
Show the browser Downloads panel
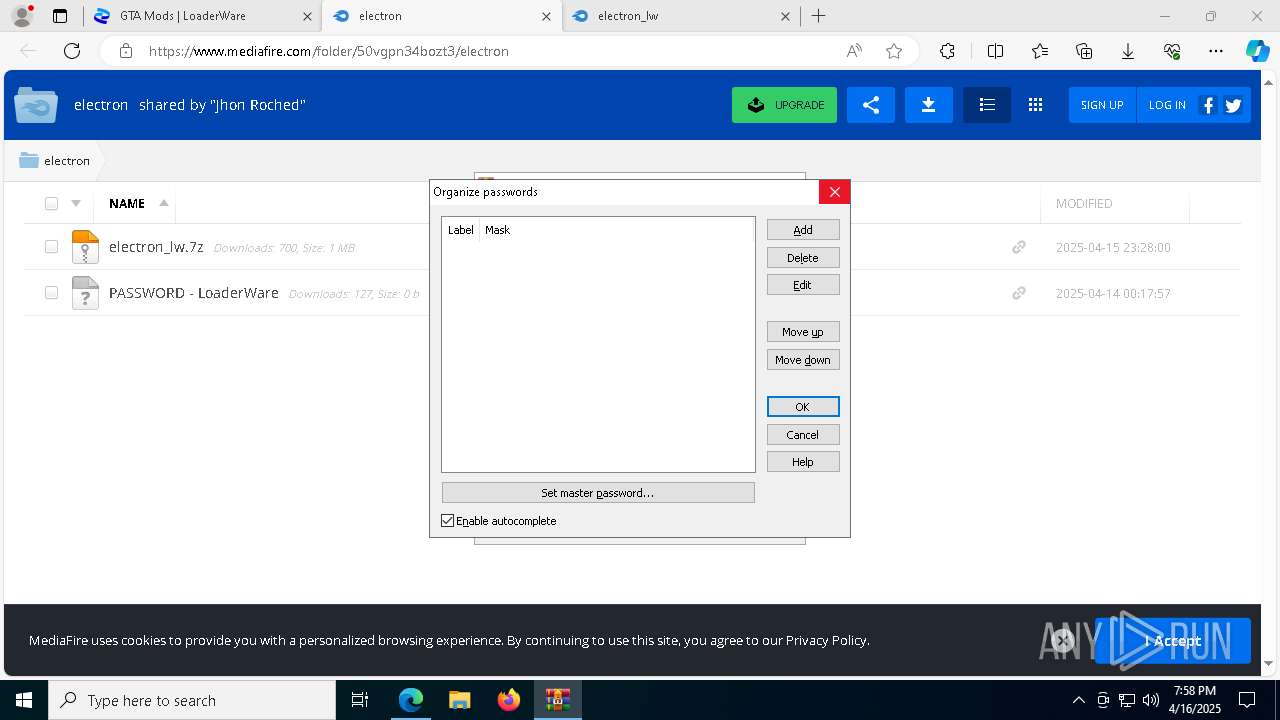point(1128,51)
